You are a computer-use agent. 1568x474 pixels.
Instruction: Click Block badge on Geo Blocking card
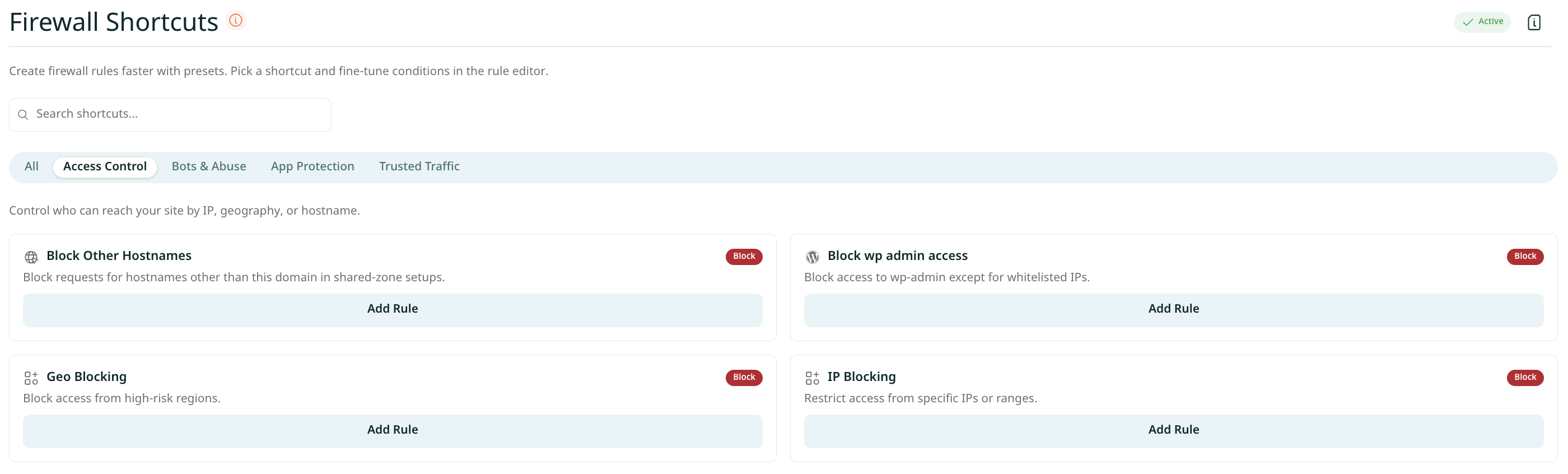click(743, 378)
